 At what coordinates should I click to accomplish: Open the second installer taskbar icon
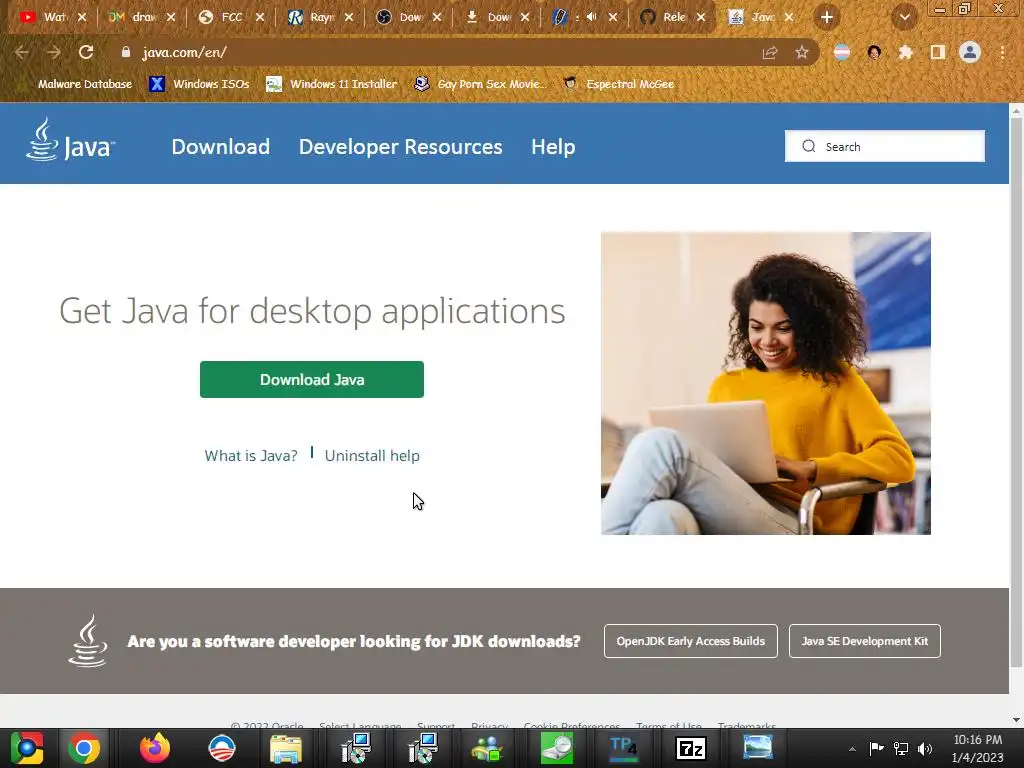pos(423,748)
